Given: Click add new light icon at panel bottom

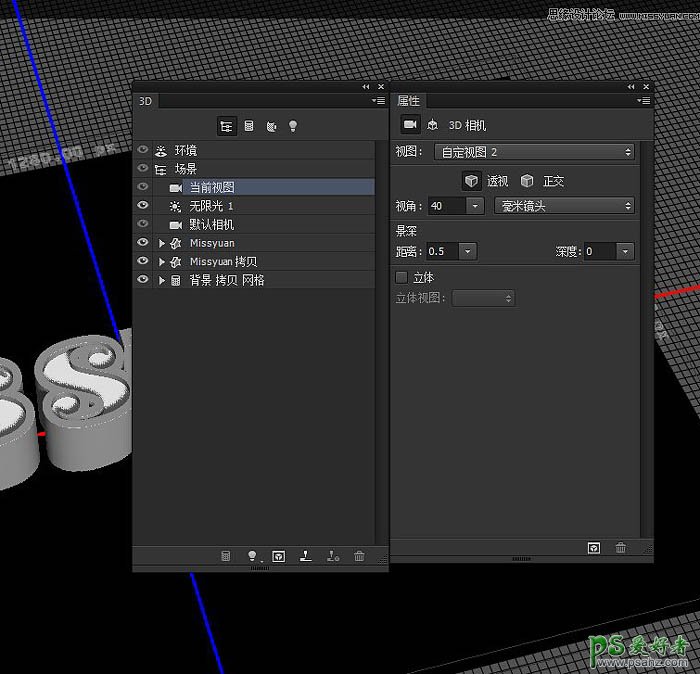Looking at the screenshot, I should 253,556.
